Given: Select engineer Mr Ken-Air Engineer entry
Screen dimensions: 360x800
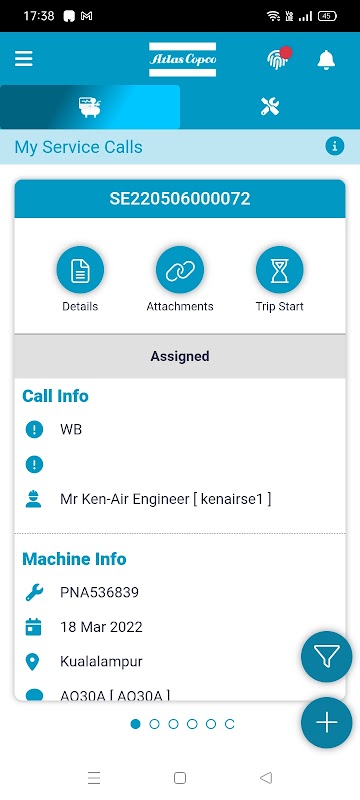Looking at the screenshot, I should click(165, 499).
